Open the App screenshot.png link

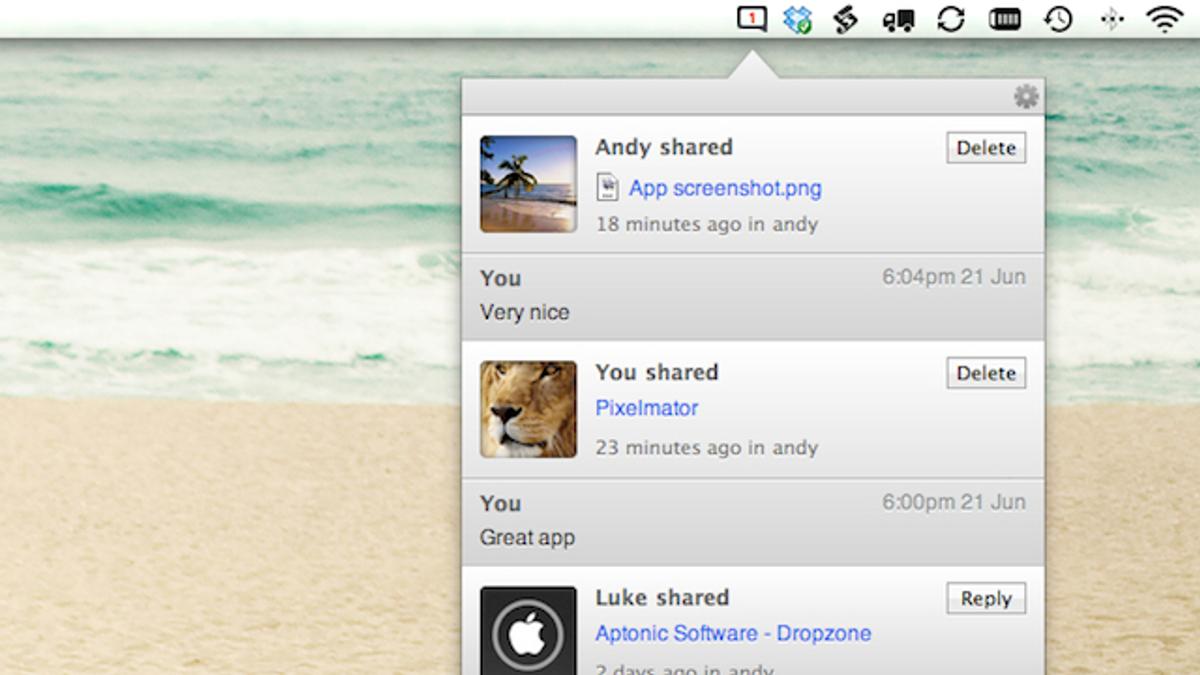(725, 188)
